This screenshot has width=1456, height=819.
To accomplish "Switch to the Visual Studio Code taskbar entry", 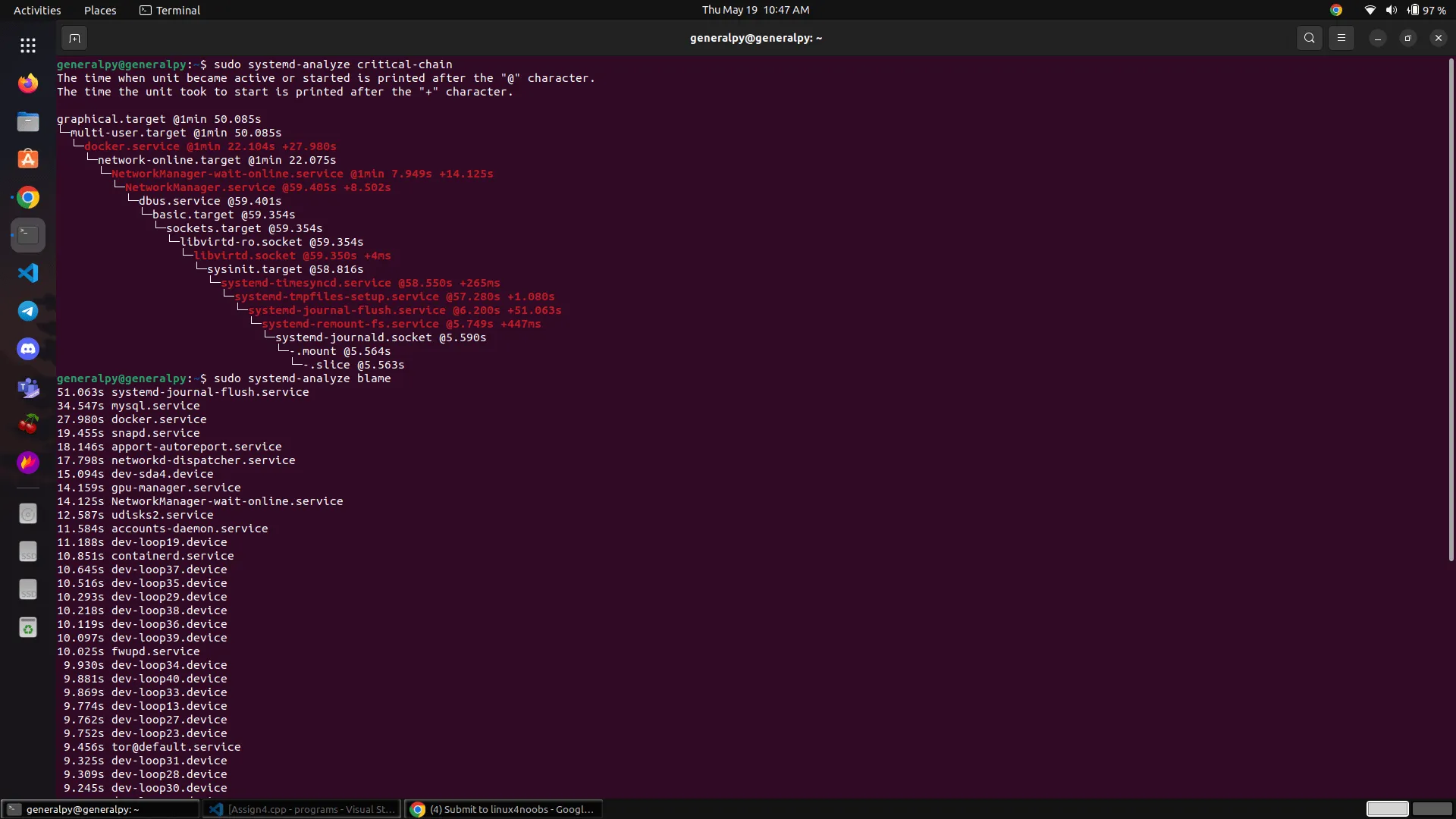I will click(x=301, y=809).
